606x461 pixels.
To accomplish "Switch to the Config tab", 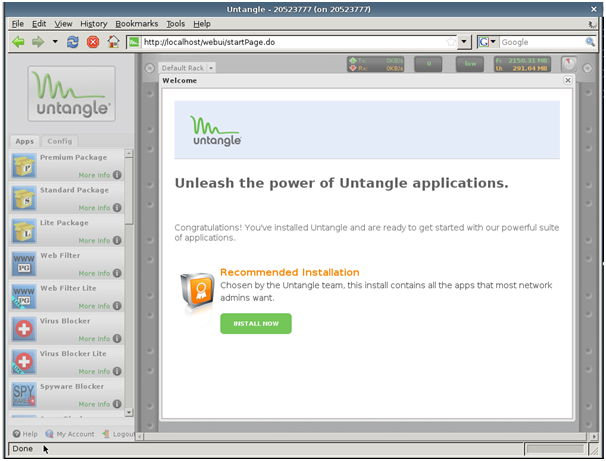I will coord(60,141).
